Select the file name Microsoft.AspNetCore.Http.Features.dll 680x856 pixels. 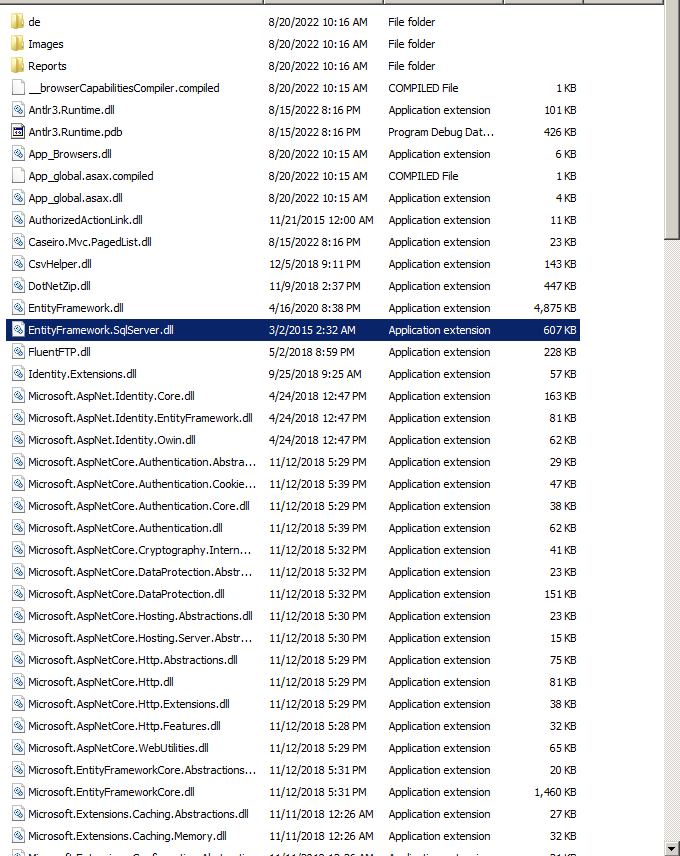[124, 726]
